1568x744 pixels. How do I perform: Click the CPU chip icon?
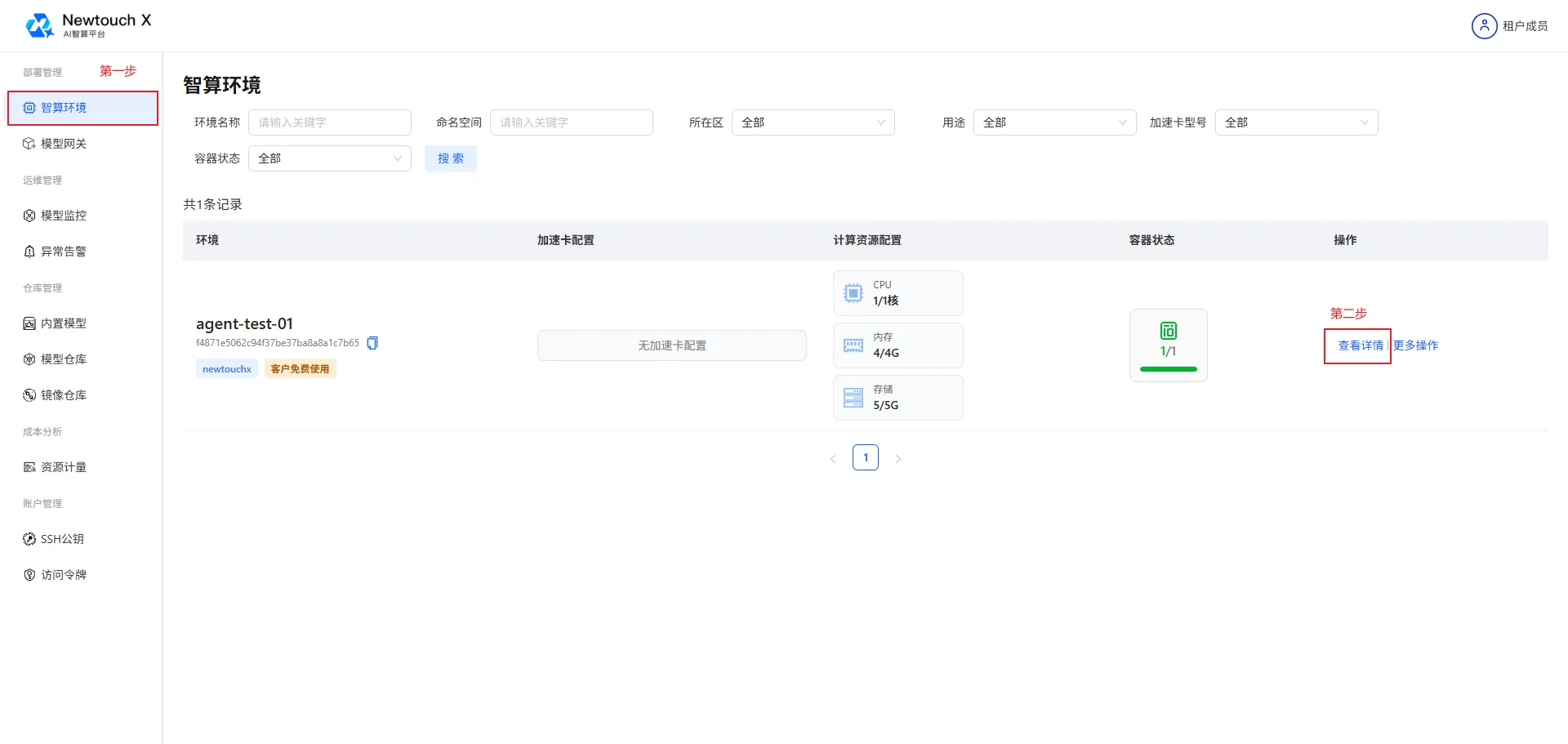click(853, 293)
